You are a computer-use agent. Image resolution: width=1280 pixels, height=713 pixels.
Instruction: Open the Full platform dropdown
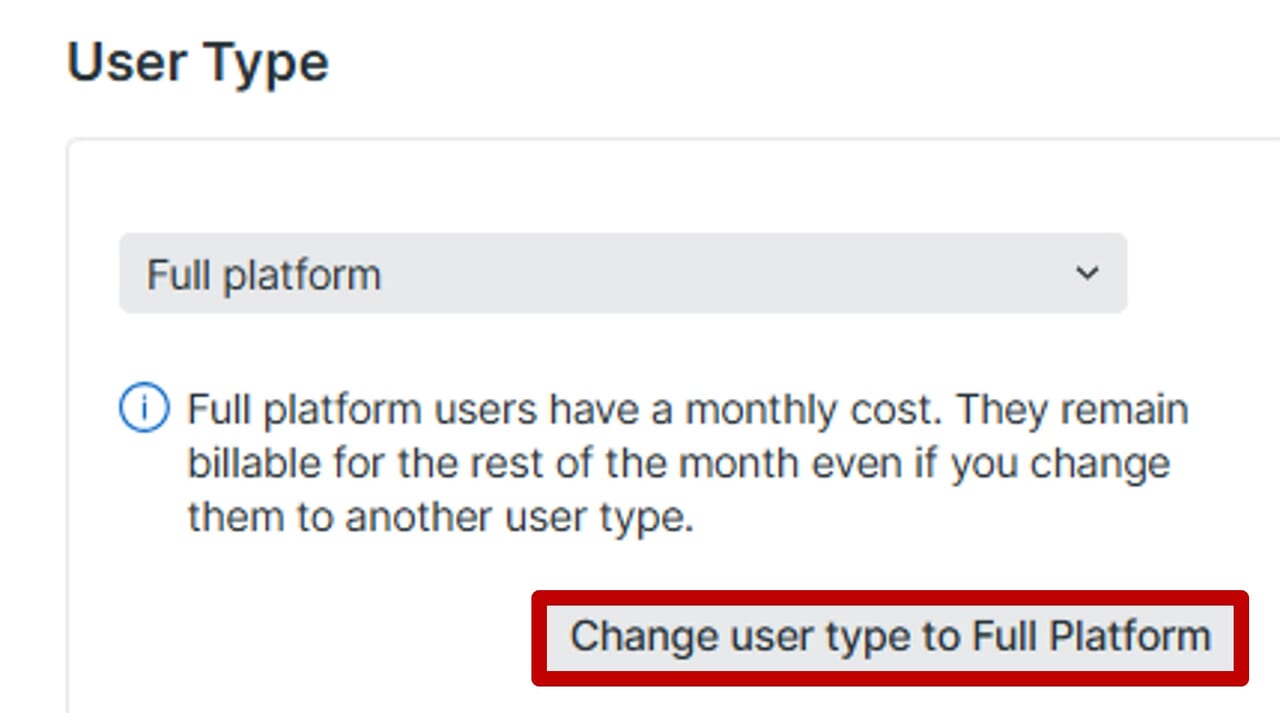click(622, 273)
